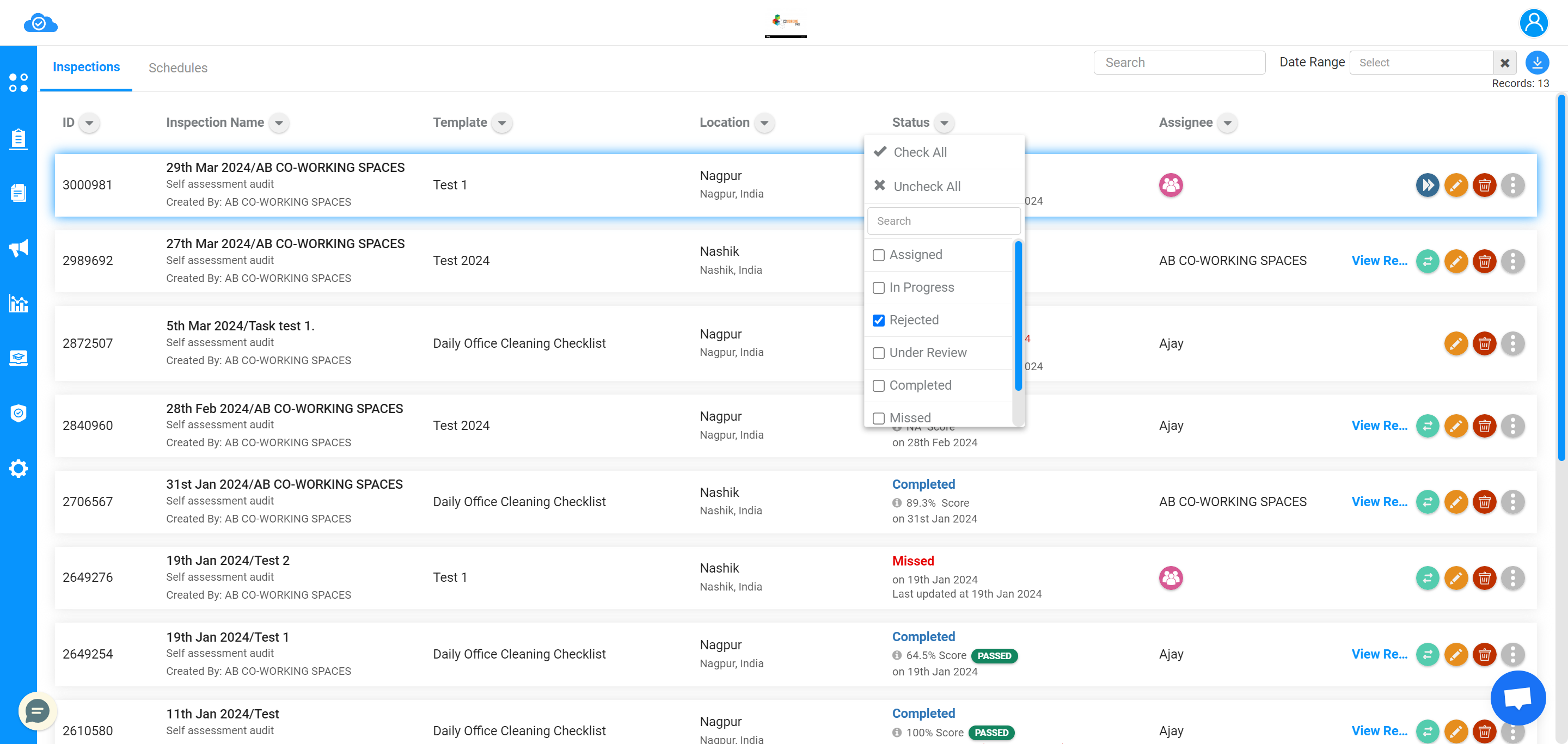Screen dimensions: 1568x744
Task: Click the Missed status of inspection 2649276
Action: pyautogui.click(x=912, y=562)
